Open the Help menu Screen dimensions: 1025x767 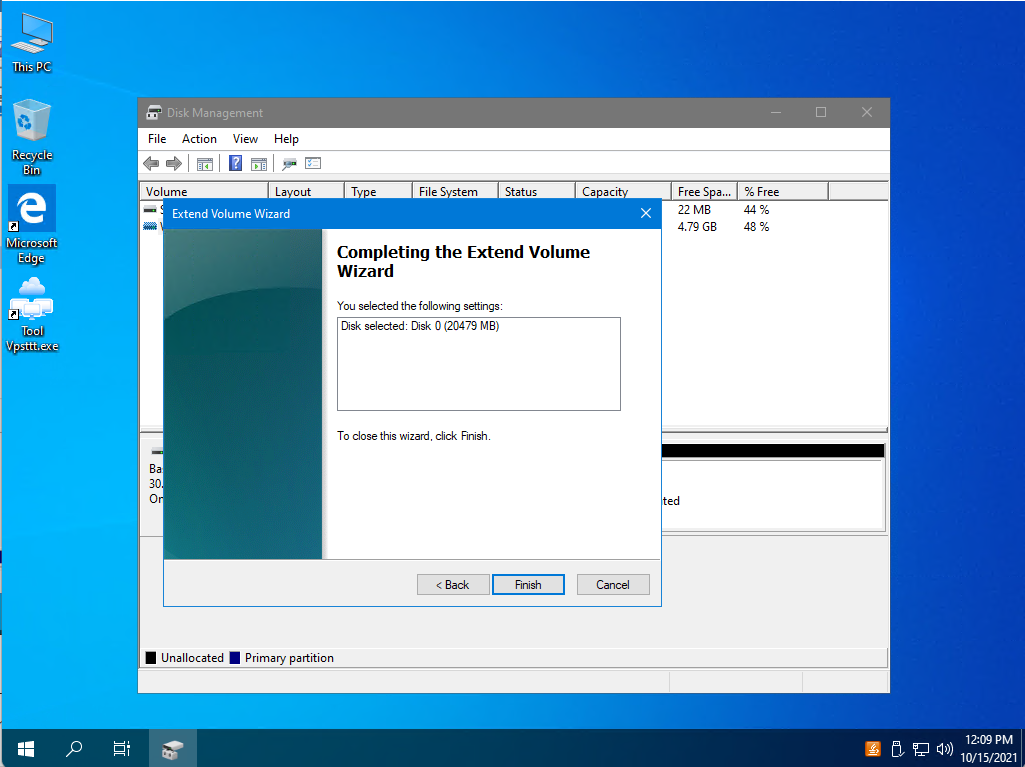(286, 139)
